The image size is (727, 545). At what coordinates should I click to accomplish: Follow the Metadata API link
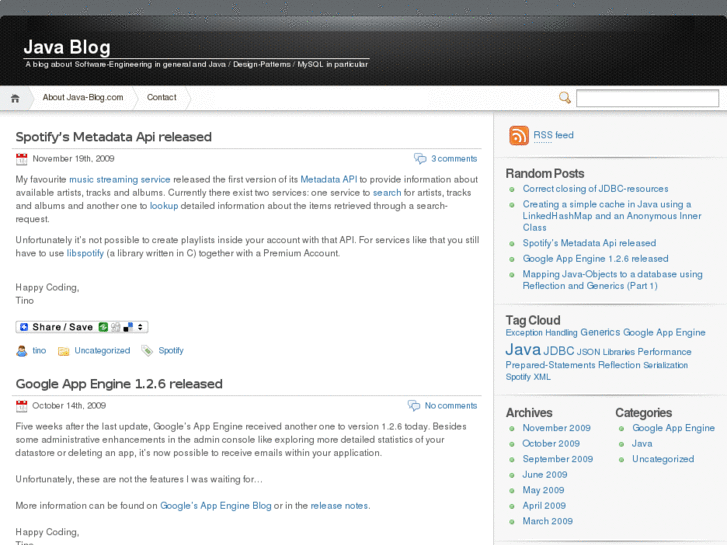pyautogui.click(x=329, y=180)
